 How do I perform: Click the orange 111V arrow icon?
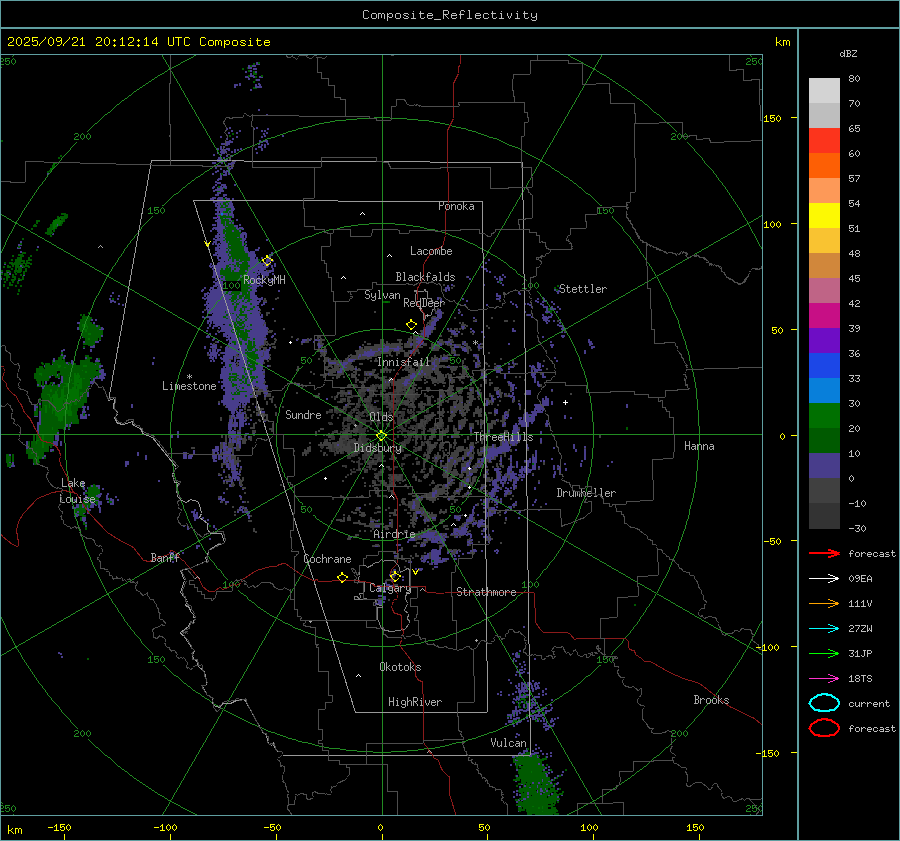tap(824, 603)
